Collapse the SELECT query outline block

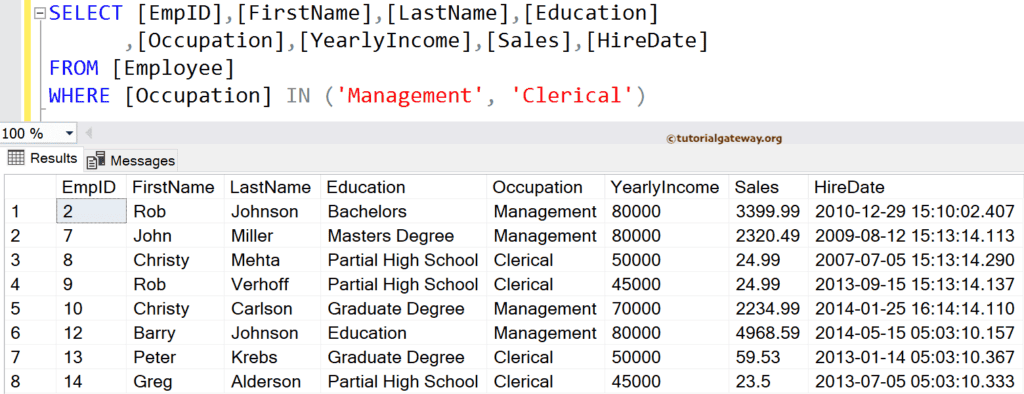click(40, 14)
